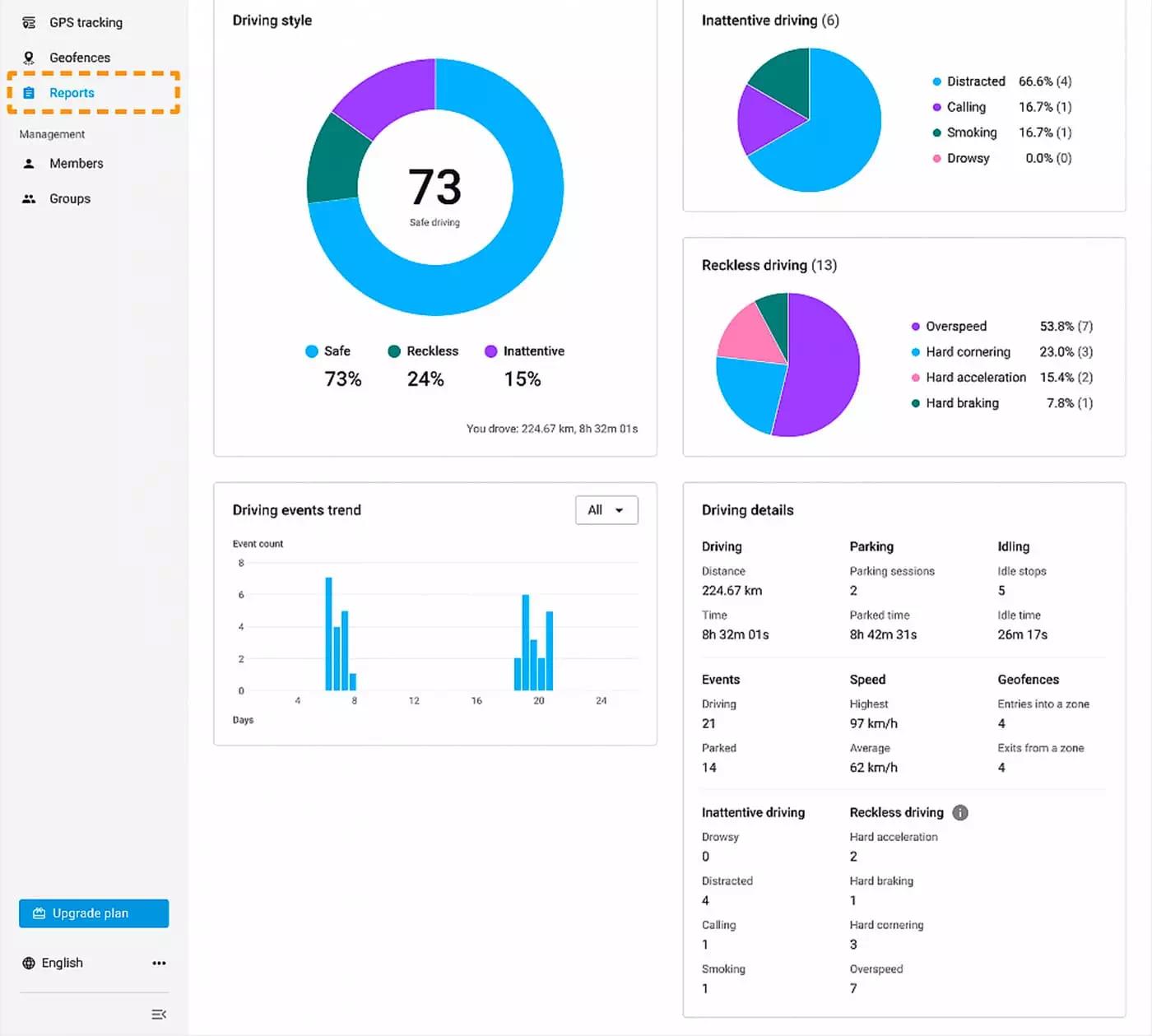Click the Safe legend dot
Screen dimensions: 1152x1036
[x=312, y=351]
